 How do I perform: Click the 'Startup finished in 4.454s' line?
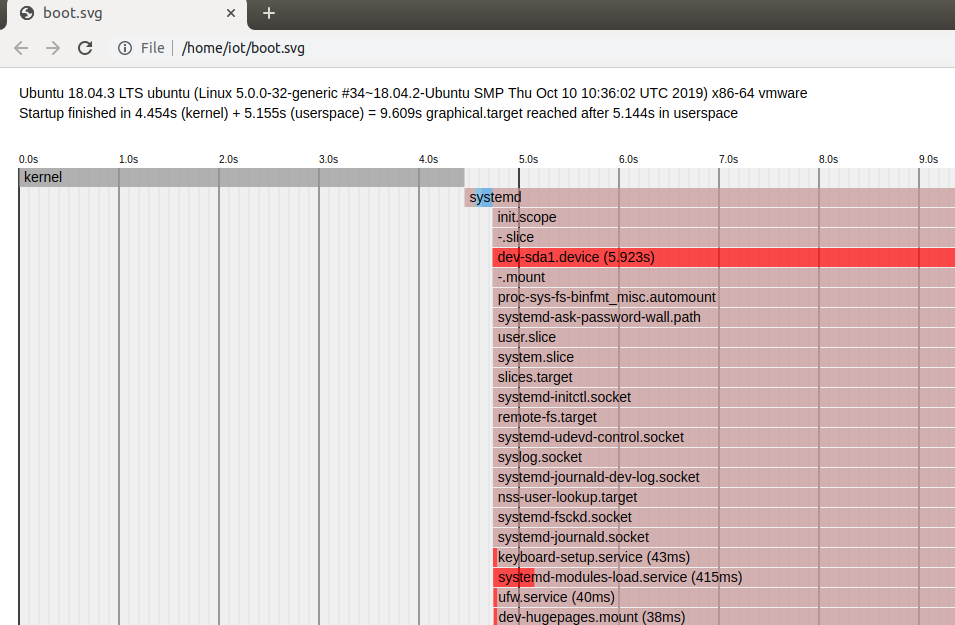click(378, 113)
